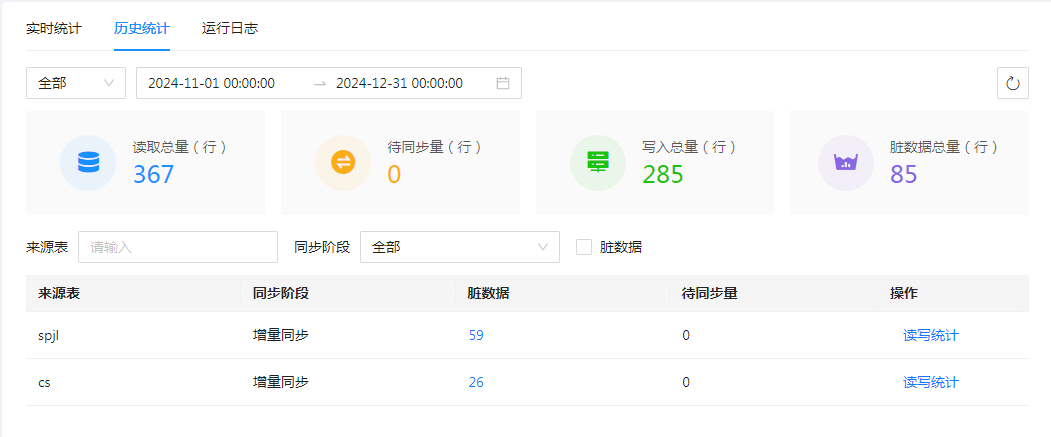The image size is (1051, 437).
Task: Click the refresh icon button
Action: pyautogui.click(x=1012, y=83)
